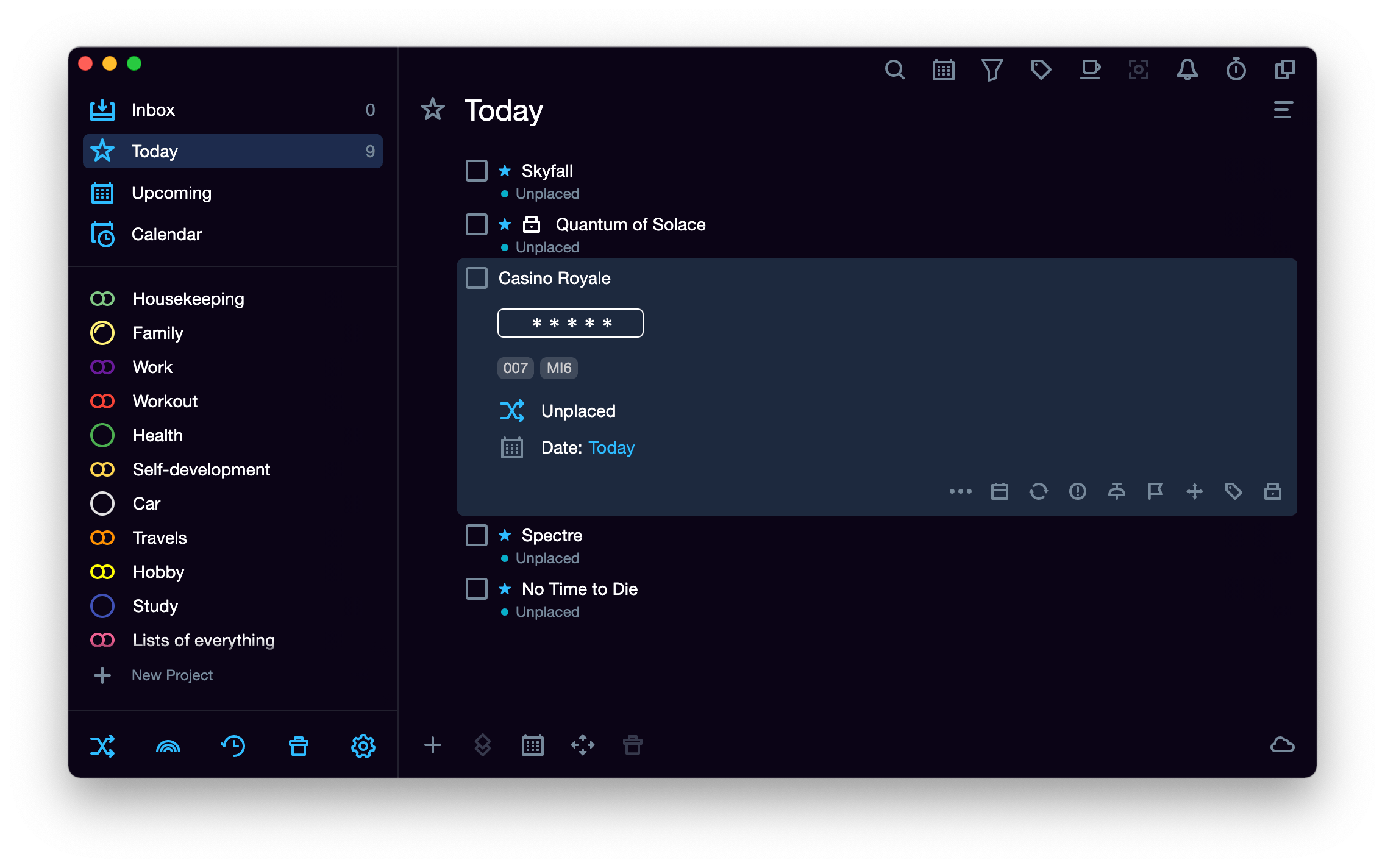Open the Family project
Image resolution: width=1385 pixels, height=868 pixels.
click(x=233, y=333)
